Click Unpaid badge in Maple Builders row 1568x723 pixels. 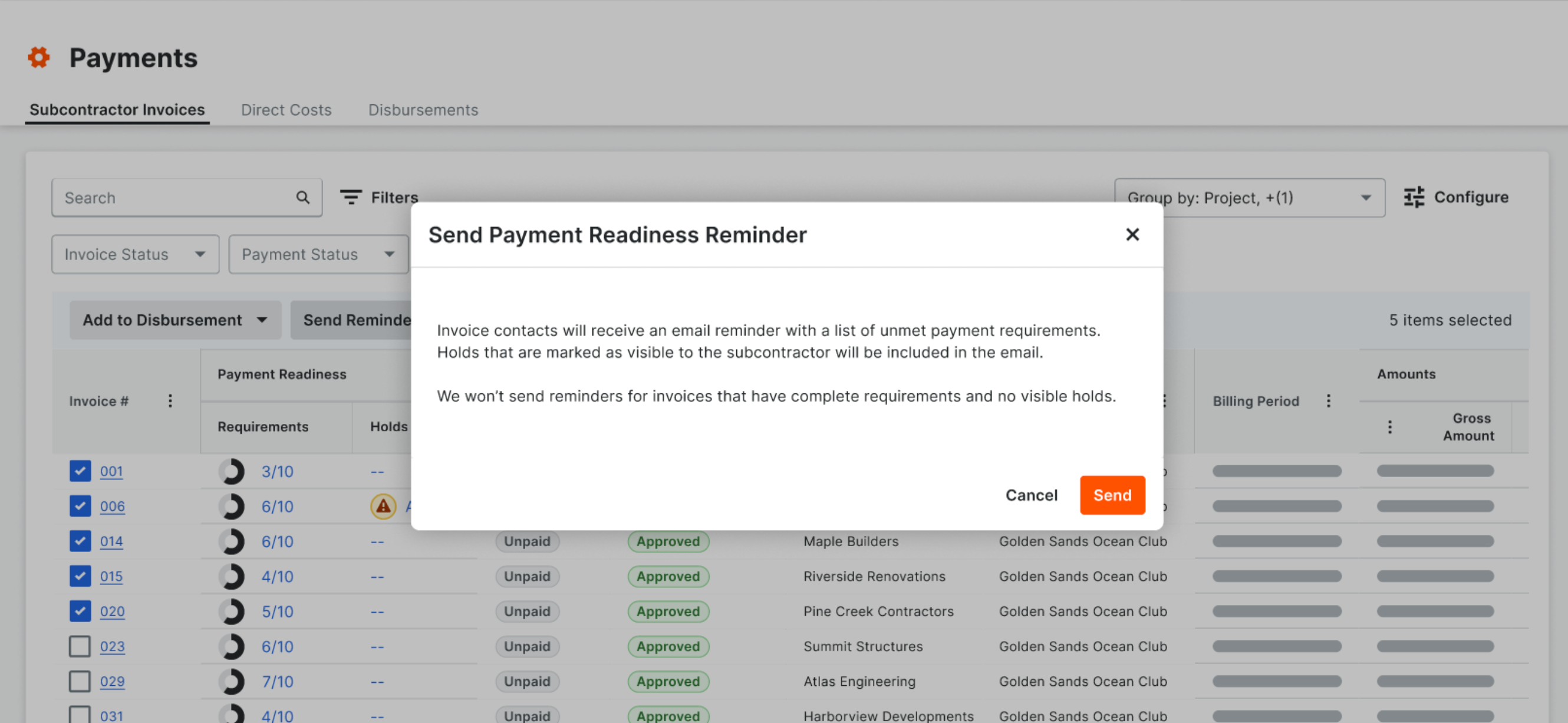(527, 541)
